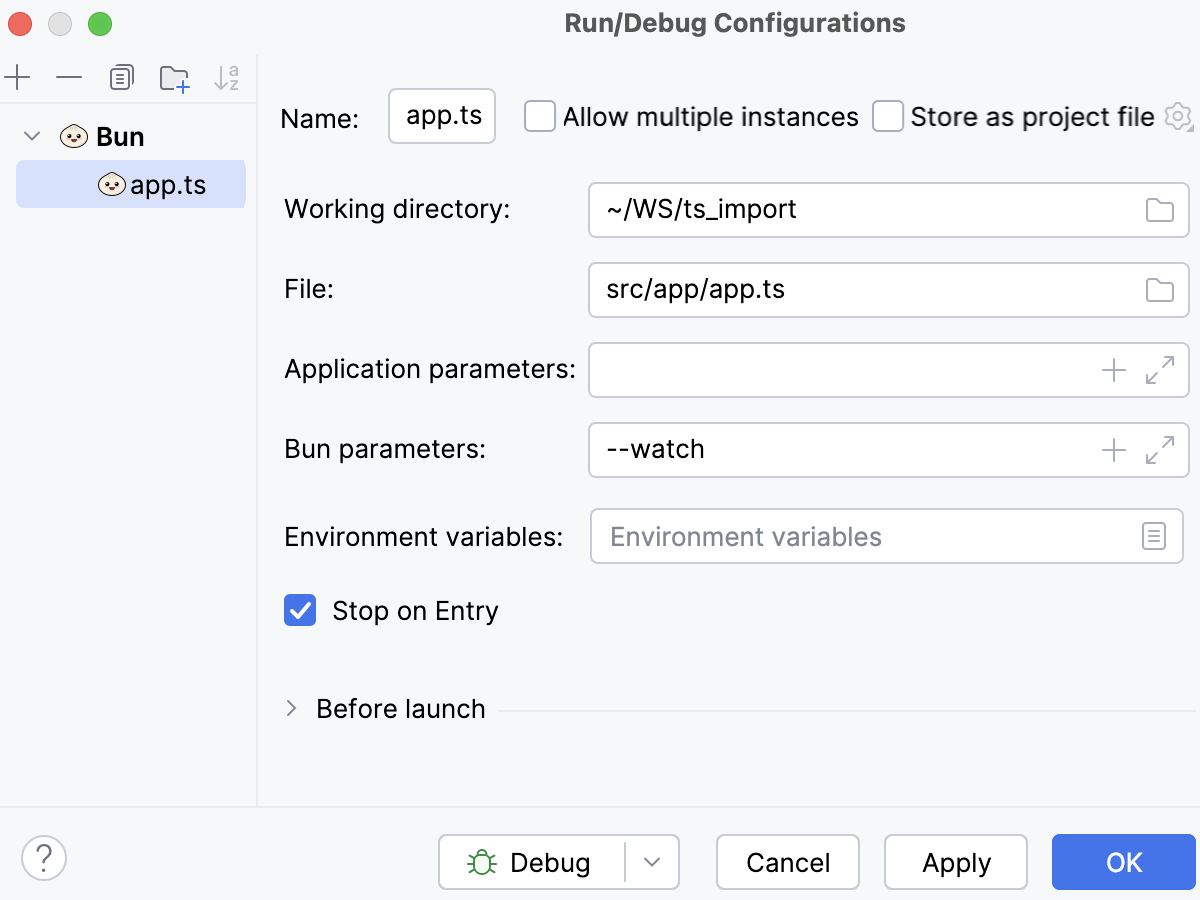Expand the Before launch section

(x=290, y=708)
